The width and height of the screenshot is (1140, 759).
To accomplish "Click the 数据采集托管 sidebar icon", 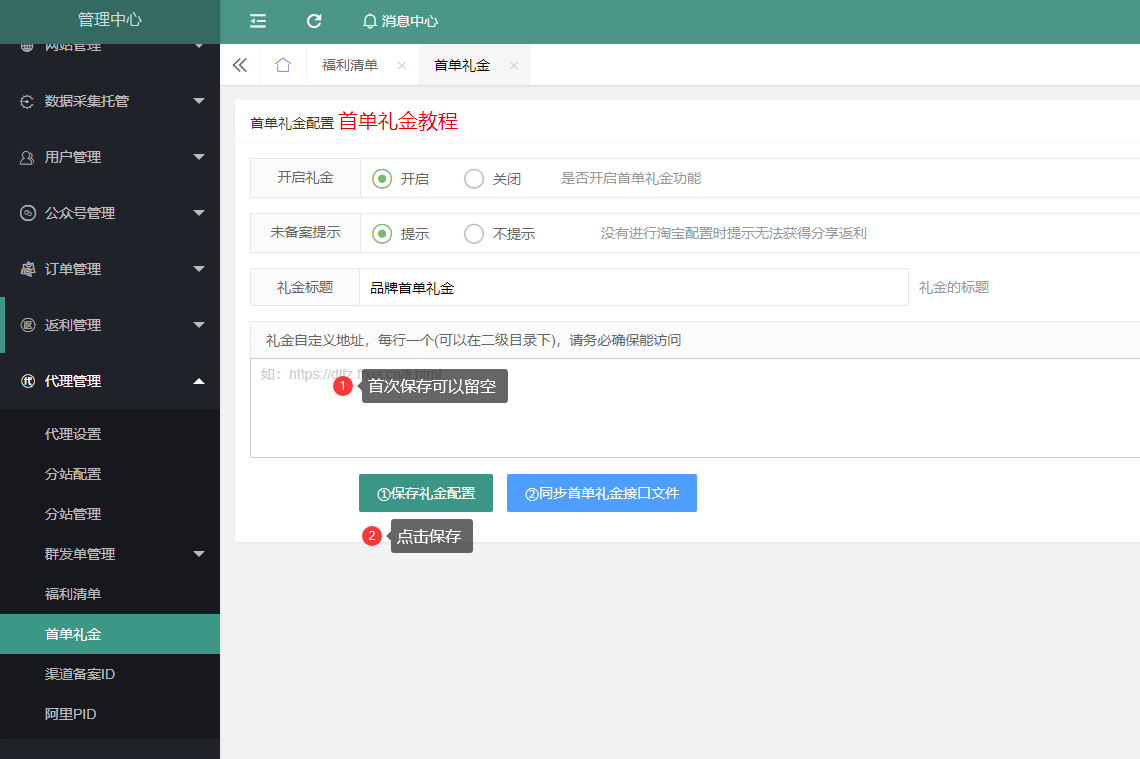I will (x=27, y=102).
